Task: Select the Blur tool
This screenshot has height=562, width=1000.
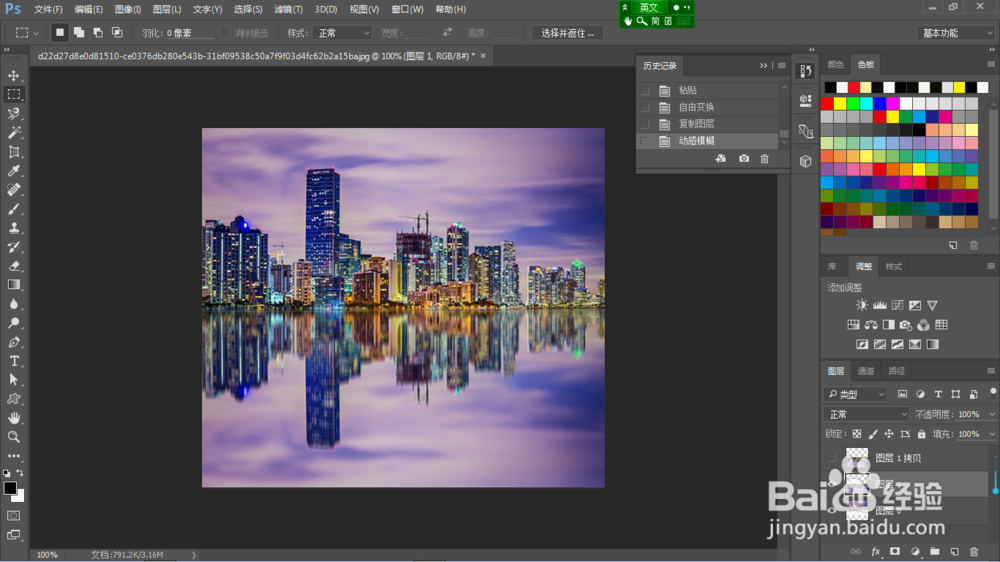Action: pos(13,304)
